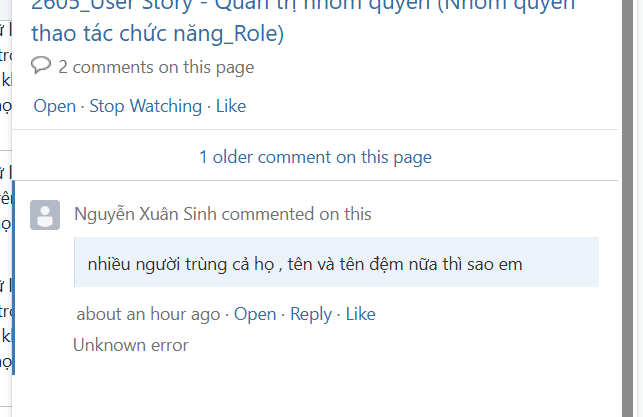
Task: Click the 'about an hour ago' timestamp
Action: [x=148, y=314]
